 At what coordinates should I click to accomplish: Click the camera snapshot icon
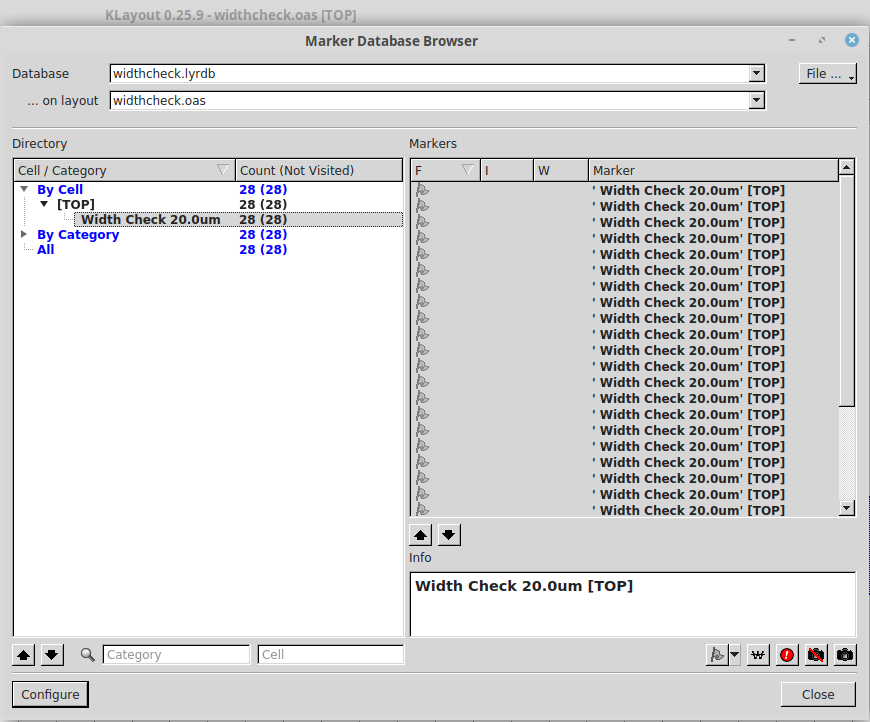[x=845, y=655]
